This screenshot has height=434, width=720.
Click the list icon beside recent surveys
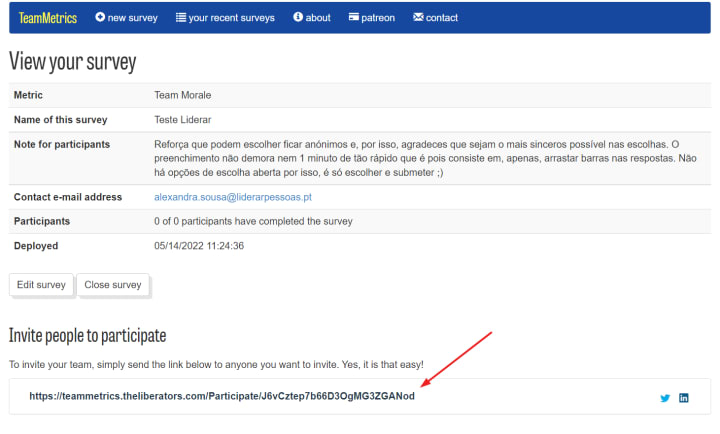pos(181,17)
